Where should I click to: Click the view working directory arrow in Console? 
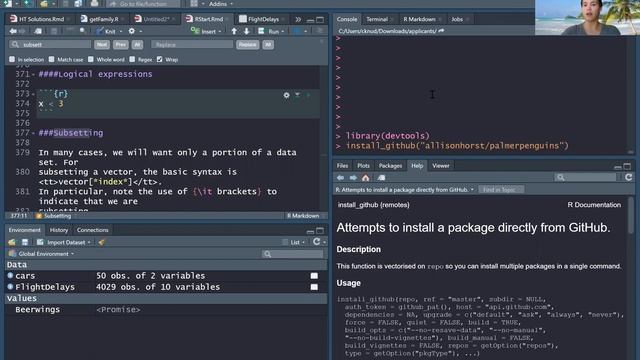pyautogui.click(x=441, y=31)
